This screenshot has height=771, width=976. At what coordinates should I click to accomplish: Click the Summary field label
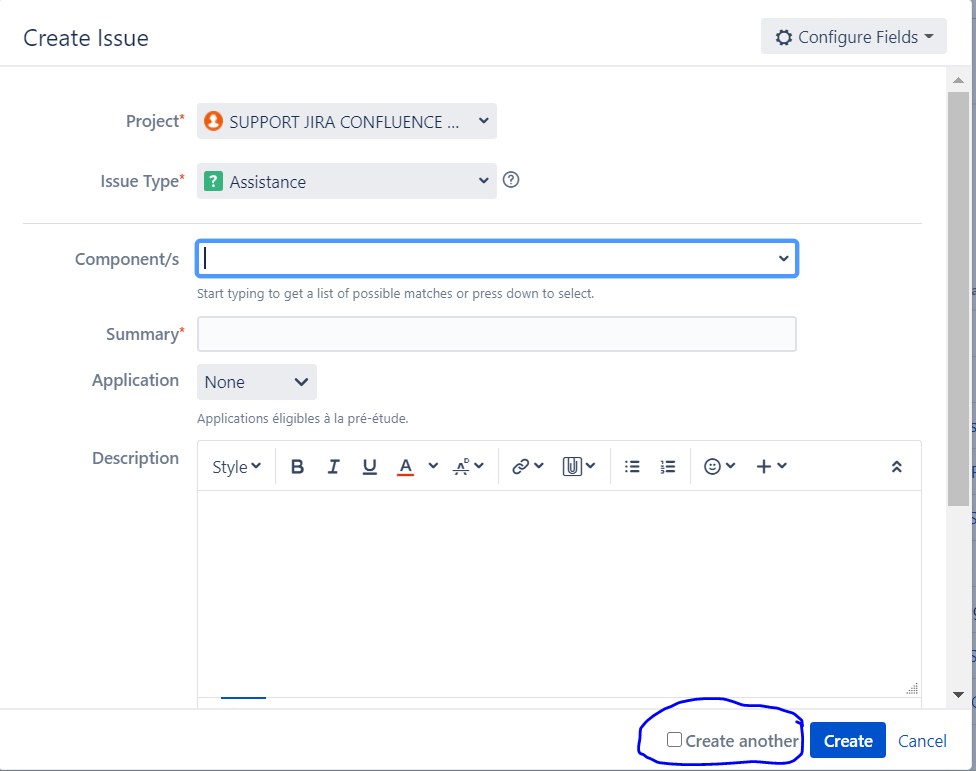tap(145, 334)
